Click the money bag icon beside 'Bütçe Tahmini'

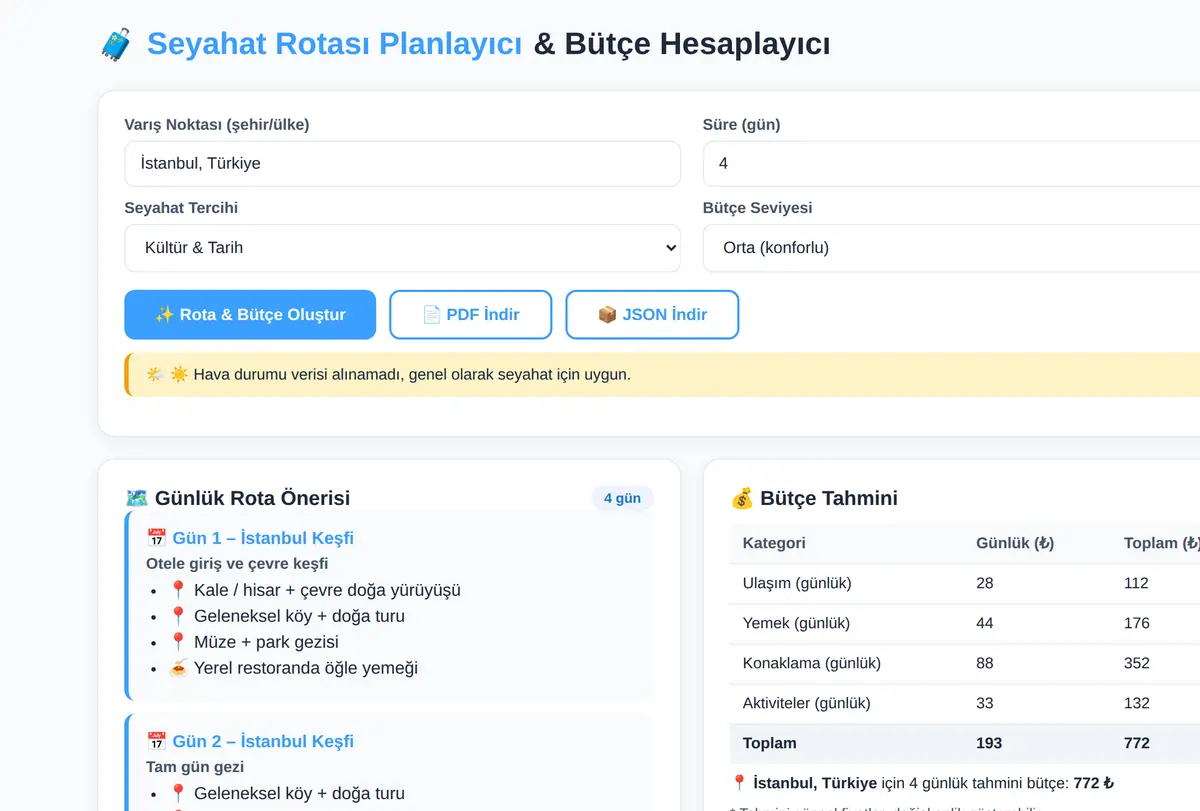point(742,498)
